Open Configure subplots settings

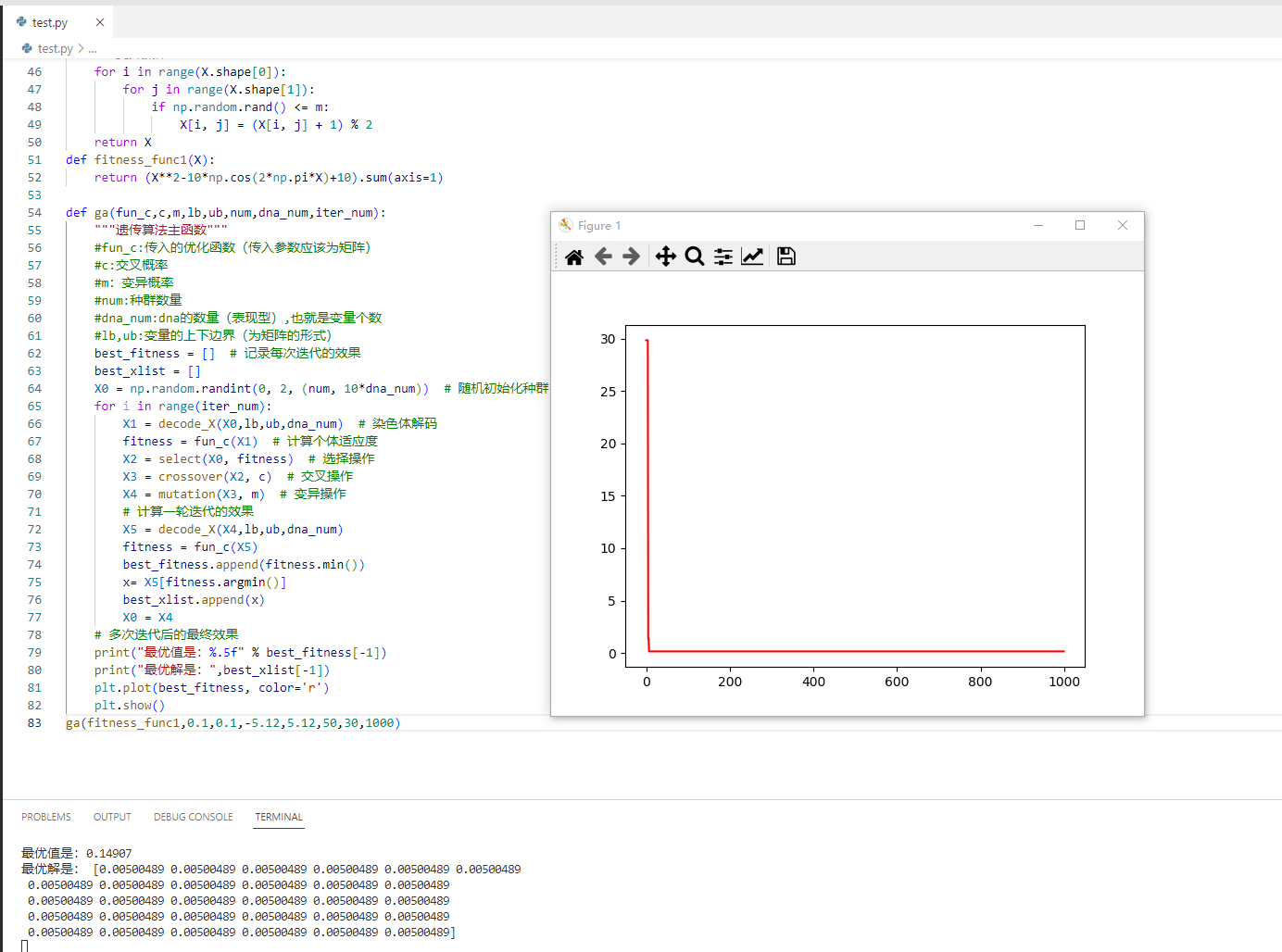(723, 257)
